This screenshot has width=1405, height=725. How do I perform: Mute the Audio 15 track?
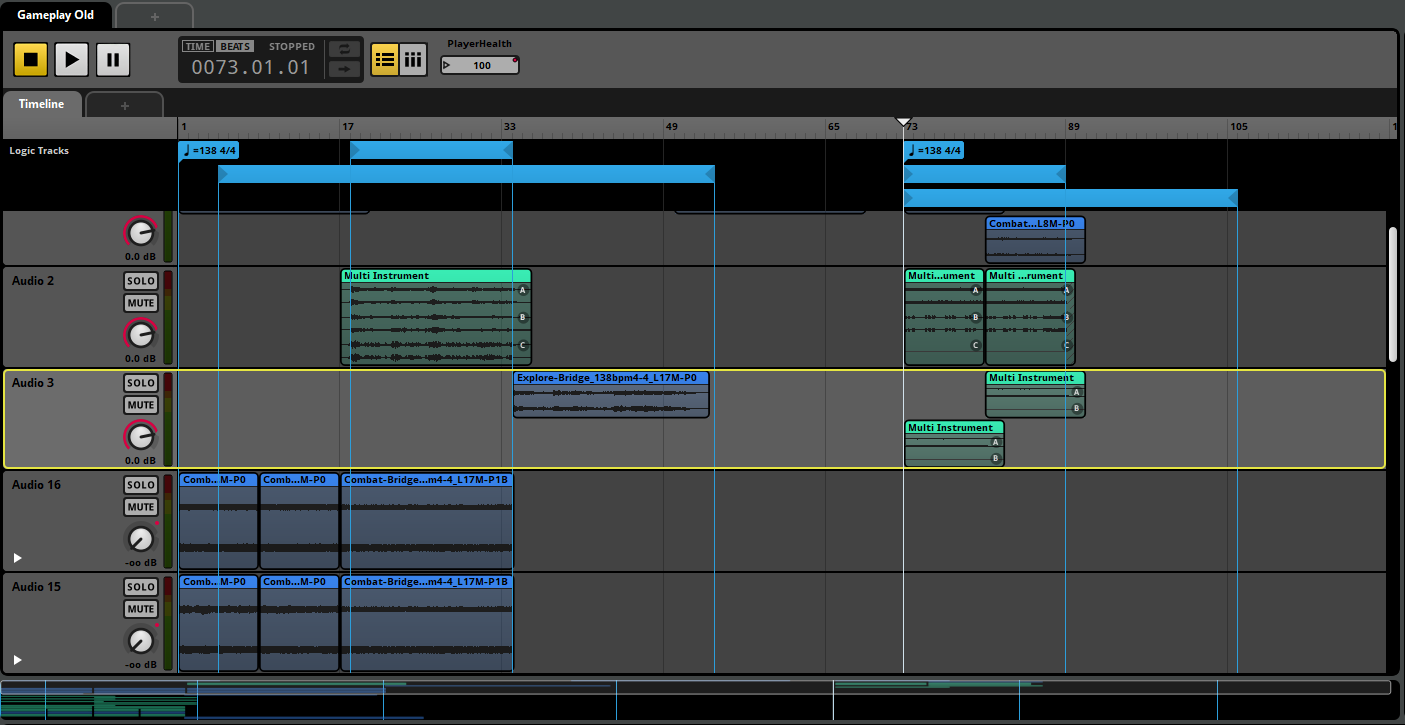tap(141, 609)
